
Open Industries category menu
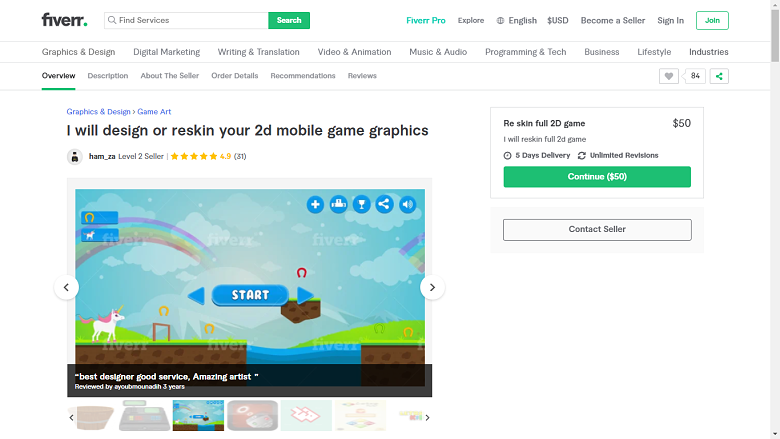click(x=708, y=52)
